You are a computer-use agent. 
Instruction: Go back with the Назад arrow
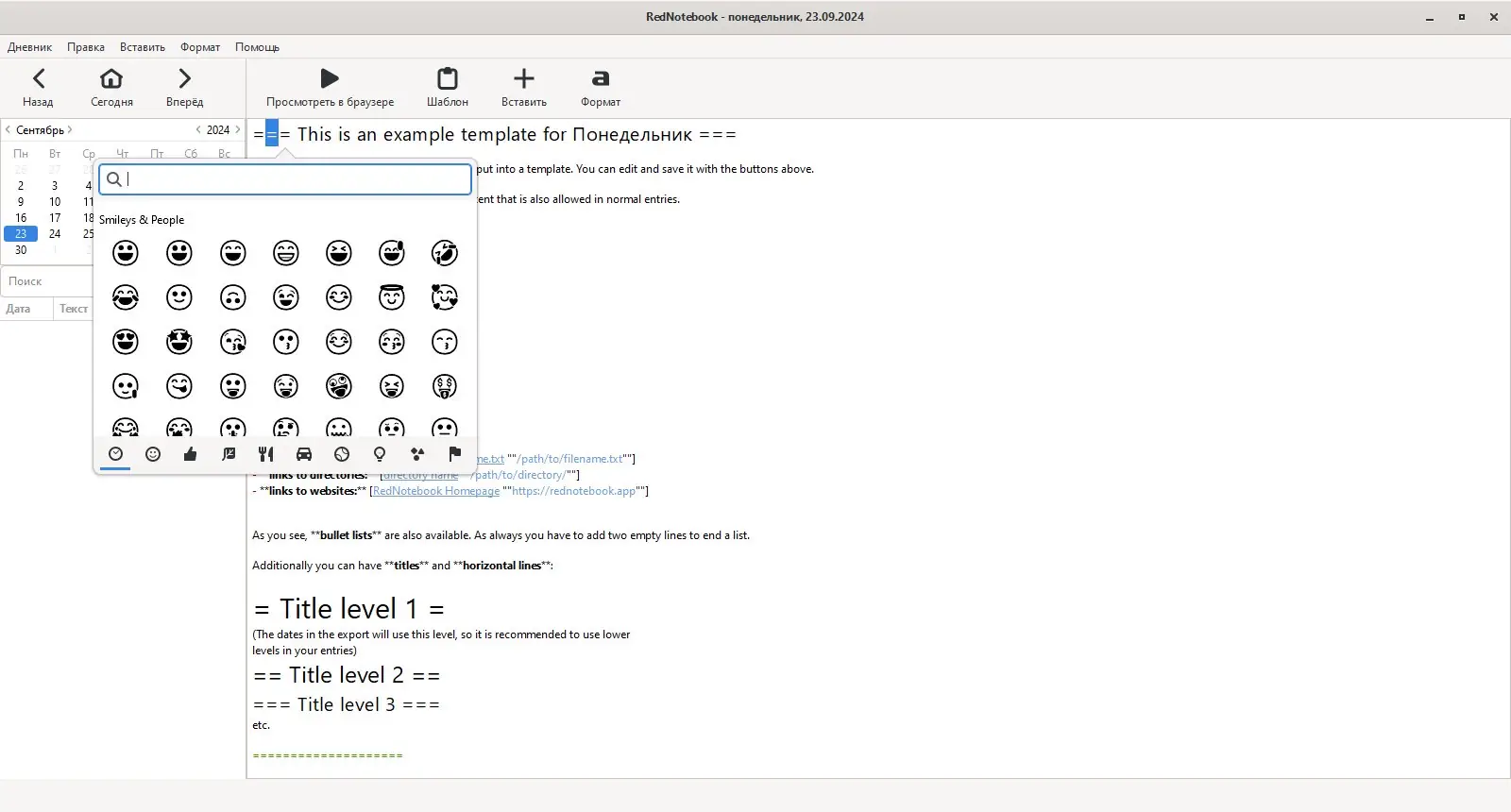point(38,88)
